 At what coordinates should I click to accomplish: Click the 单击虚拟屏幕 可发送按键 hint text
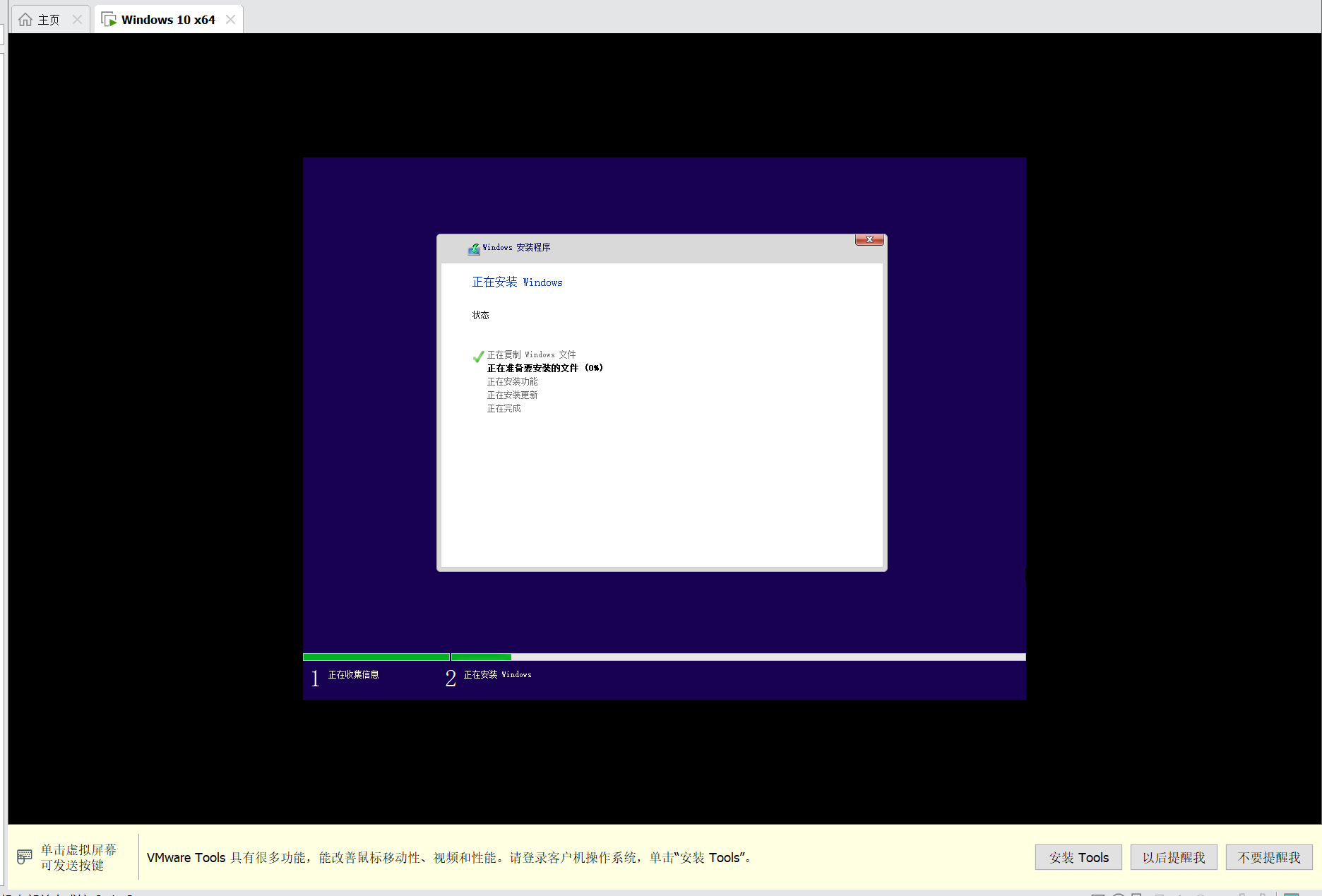tap(78, 857)
